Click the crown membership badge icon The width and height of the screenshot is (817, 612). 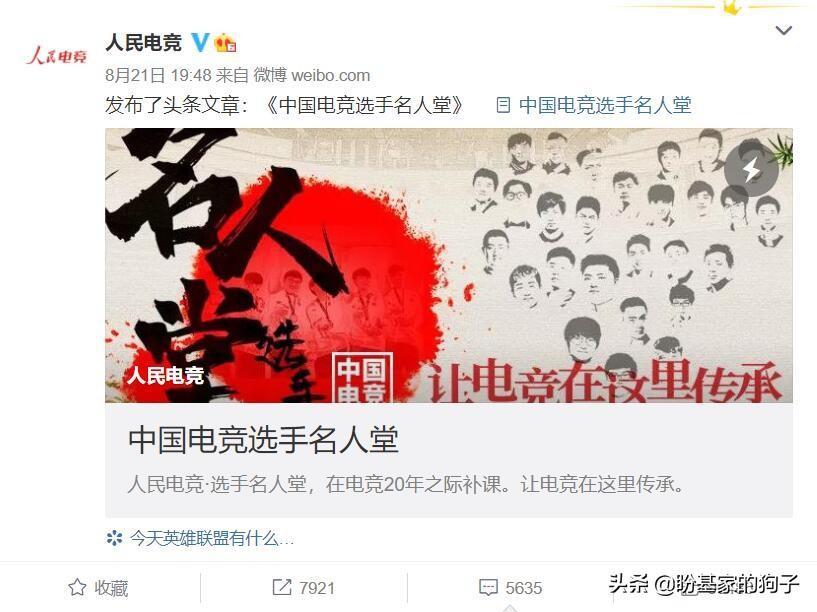pos(225,42)
